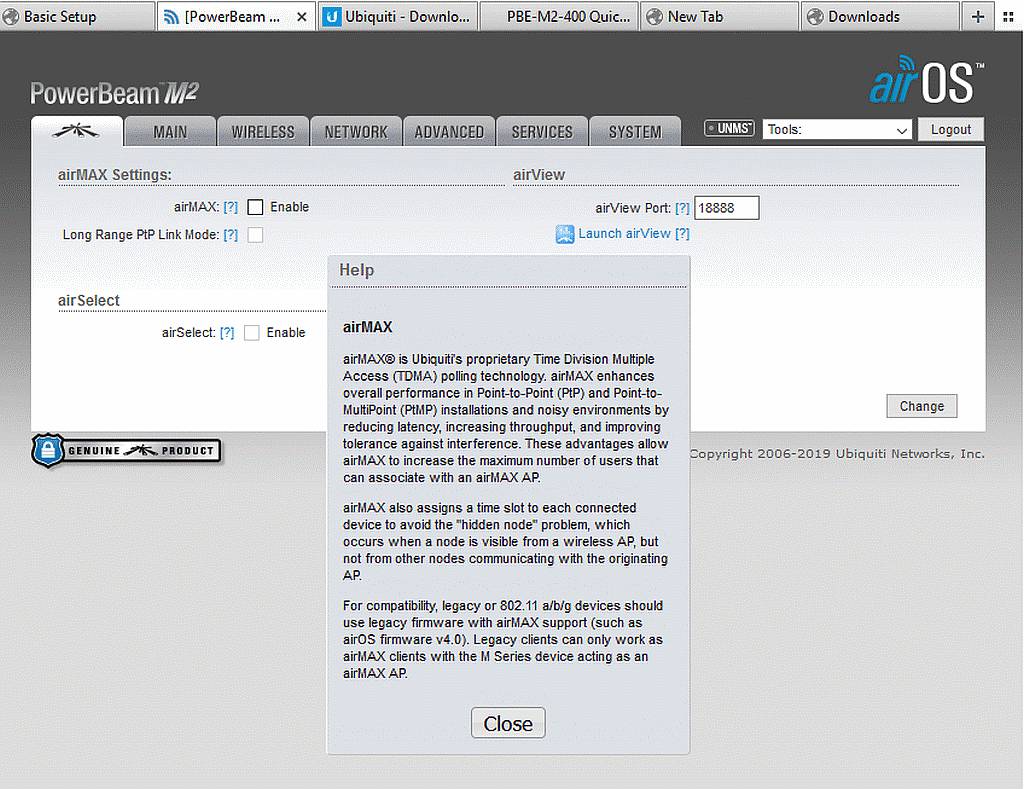Toggle the airSelect Enable checkbox
Viewport: 1024px width, 789px height.
click(251, 332)
